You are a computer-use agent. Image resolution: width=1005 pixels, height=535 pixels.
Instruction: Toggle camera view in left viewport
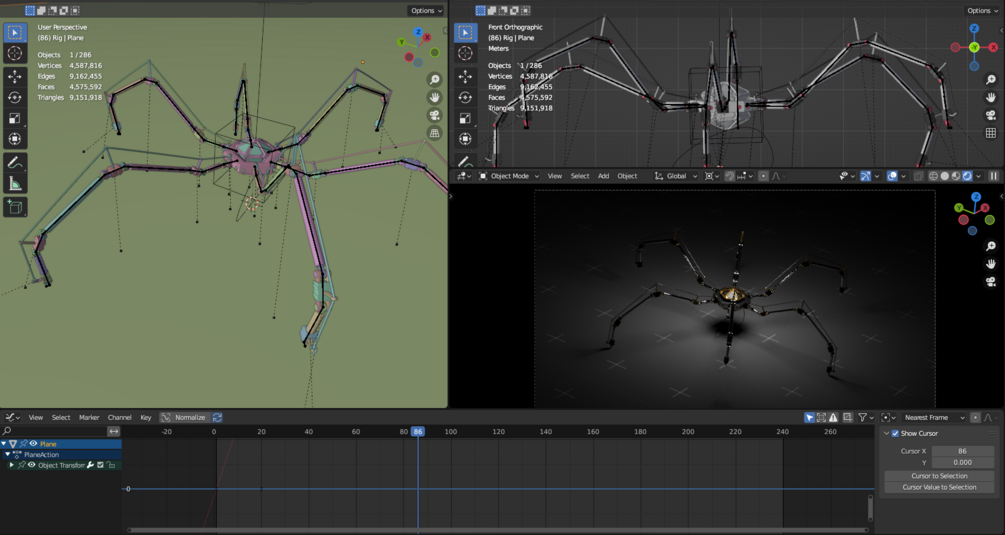point(434,115)
